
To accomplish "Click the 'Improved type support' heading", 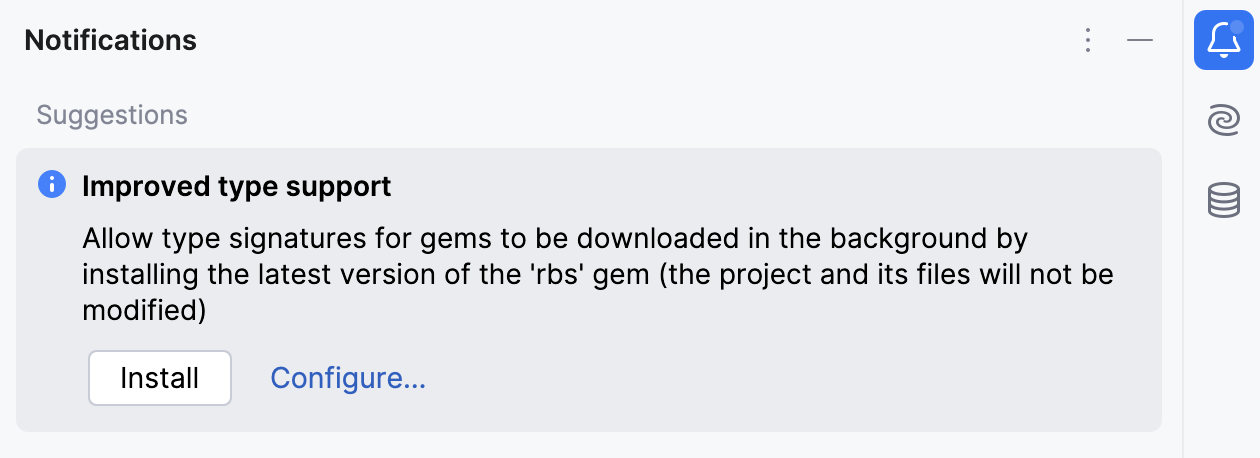I will point(236,186).
